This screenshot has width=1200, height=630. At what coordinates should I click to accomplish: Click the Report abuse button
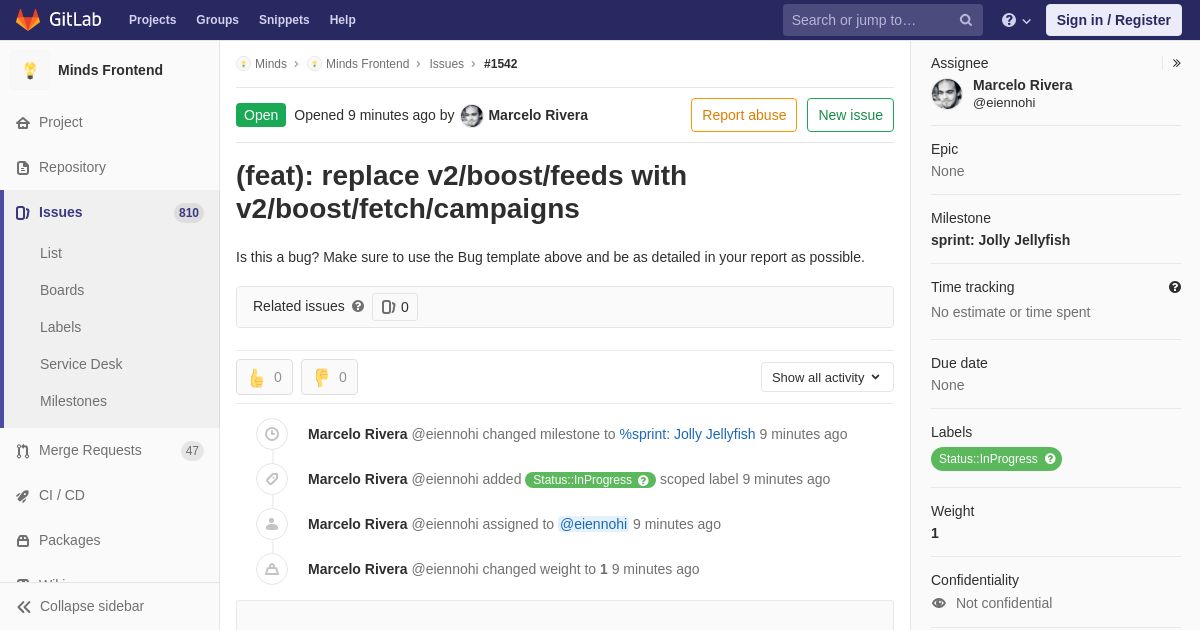pyautogui.click(x=744, y=115)
